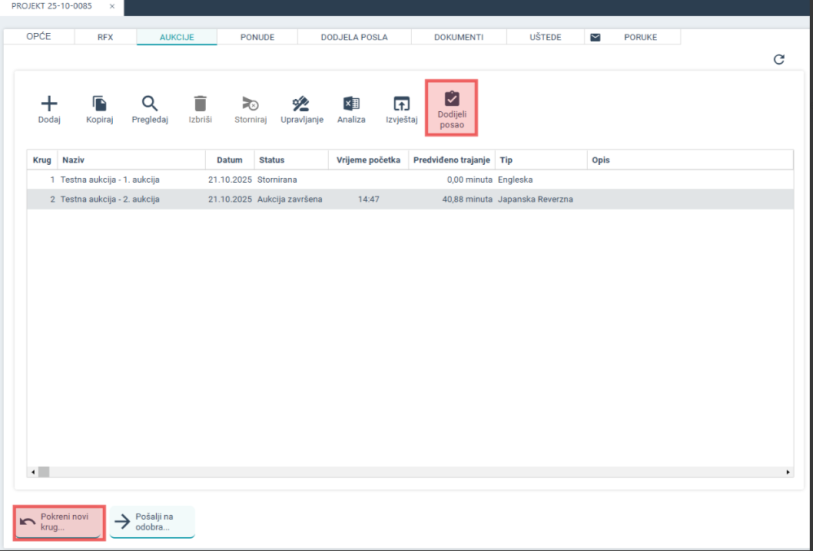813x551 pixels.
Task: Select the PORUKE tab with envelope
Action: coord(630,37)
